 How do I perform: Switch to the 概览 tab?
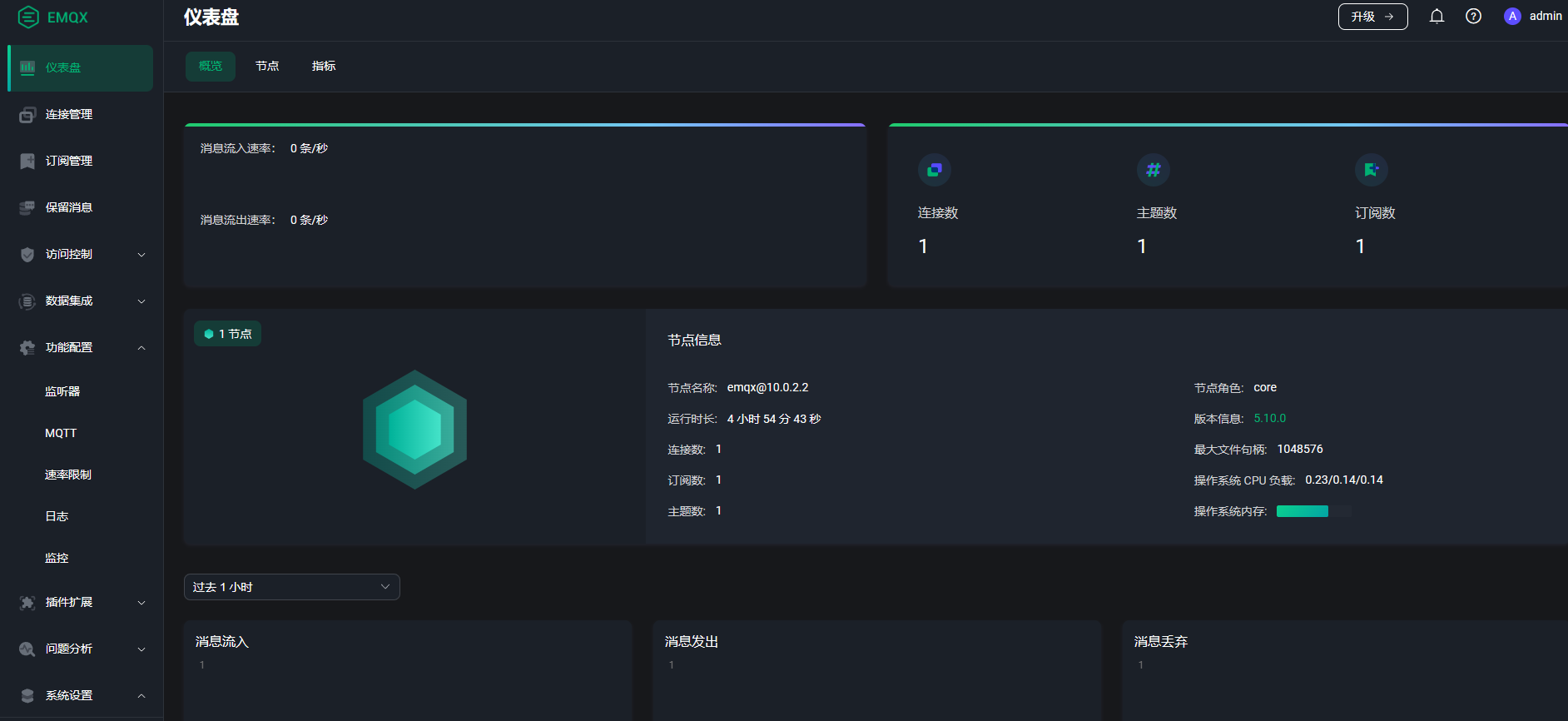(x=211, y=67)
